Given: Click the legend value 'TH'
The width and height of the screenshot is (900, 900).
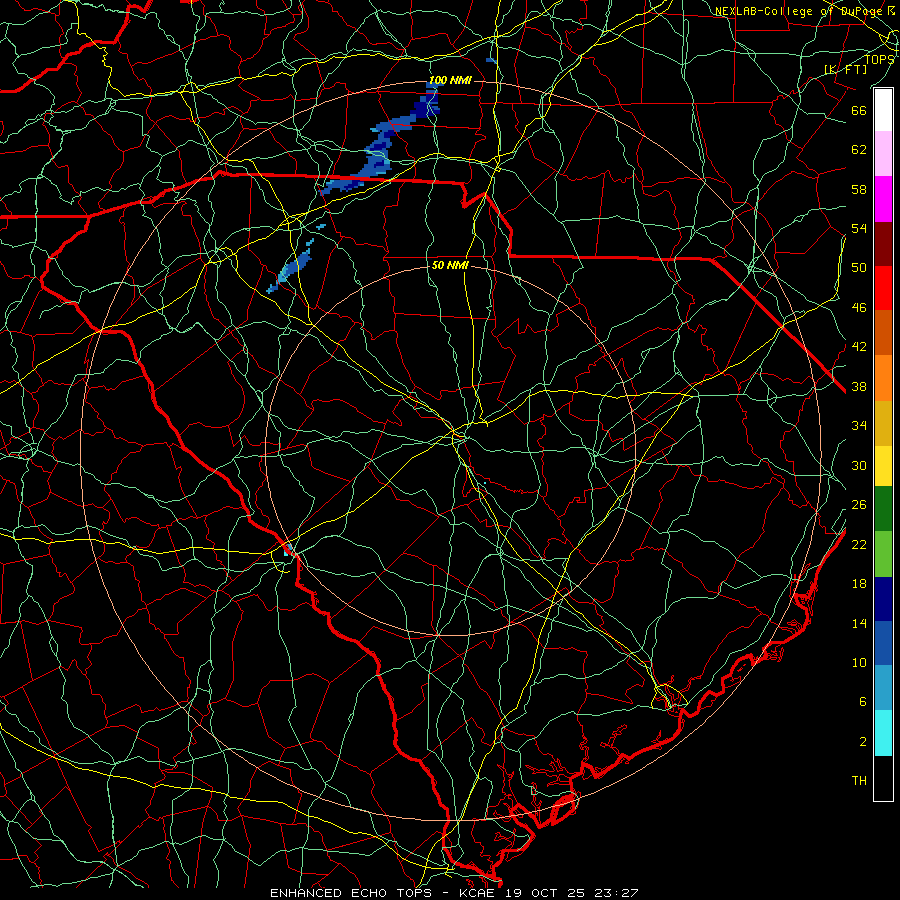Looking at the screenshot, I should [x=859, y=781].
